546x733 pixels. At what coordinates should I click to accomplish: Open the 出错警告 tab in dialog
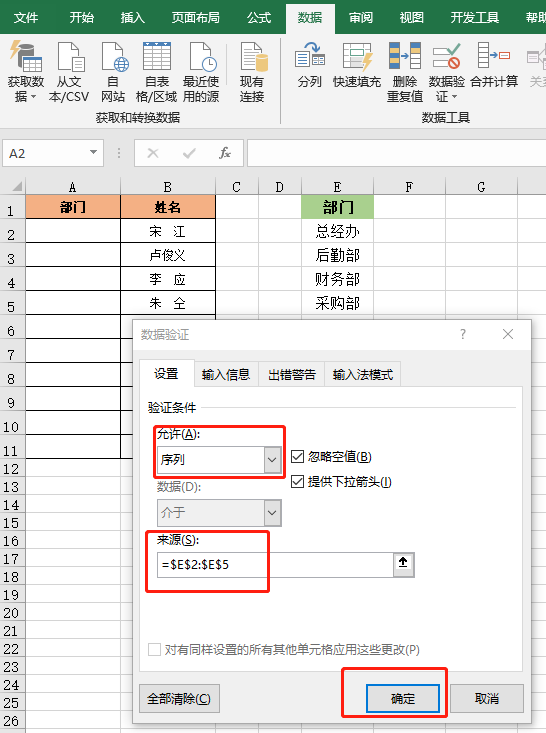coord(292,374)
